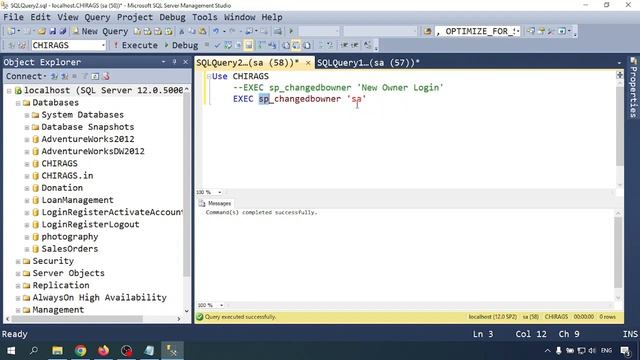Viewport: 640px width, 360px height.
Task: Click Display Estimated Execution Plan icon
Action: [228, 45]
